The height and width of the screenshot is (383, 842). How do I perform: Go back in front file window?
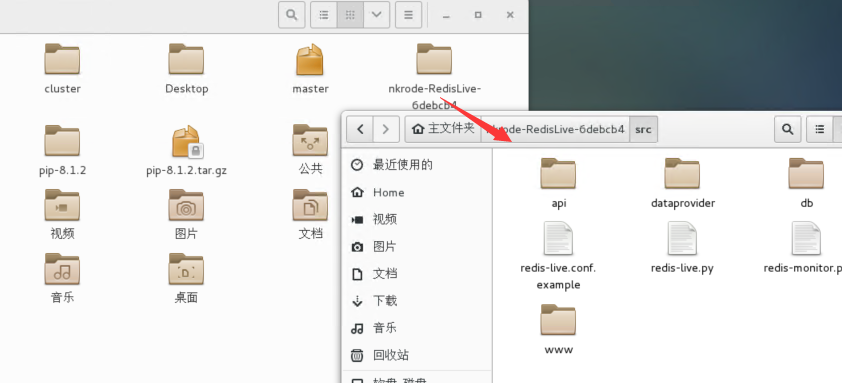[360, 129]
